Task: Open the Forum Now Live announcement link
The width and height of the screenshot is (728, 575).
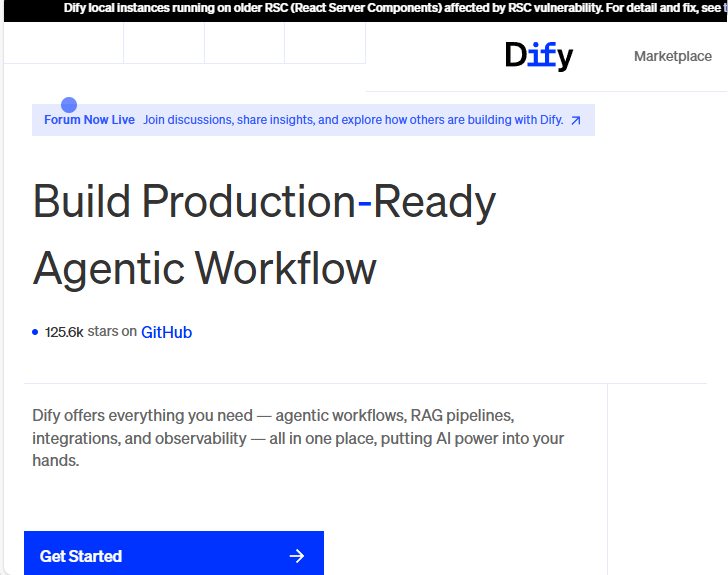Action: coord(313,120)
